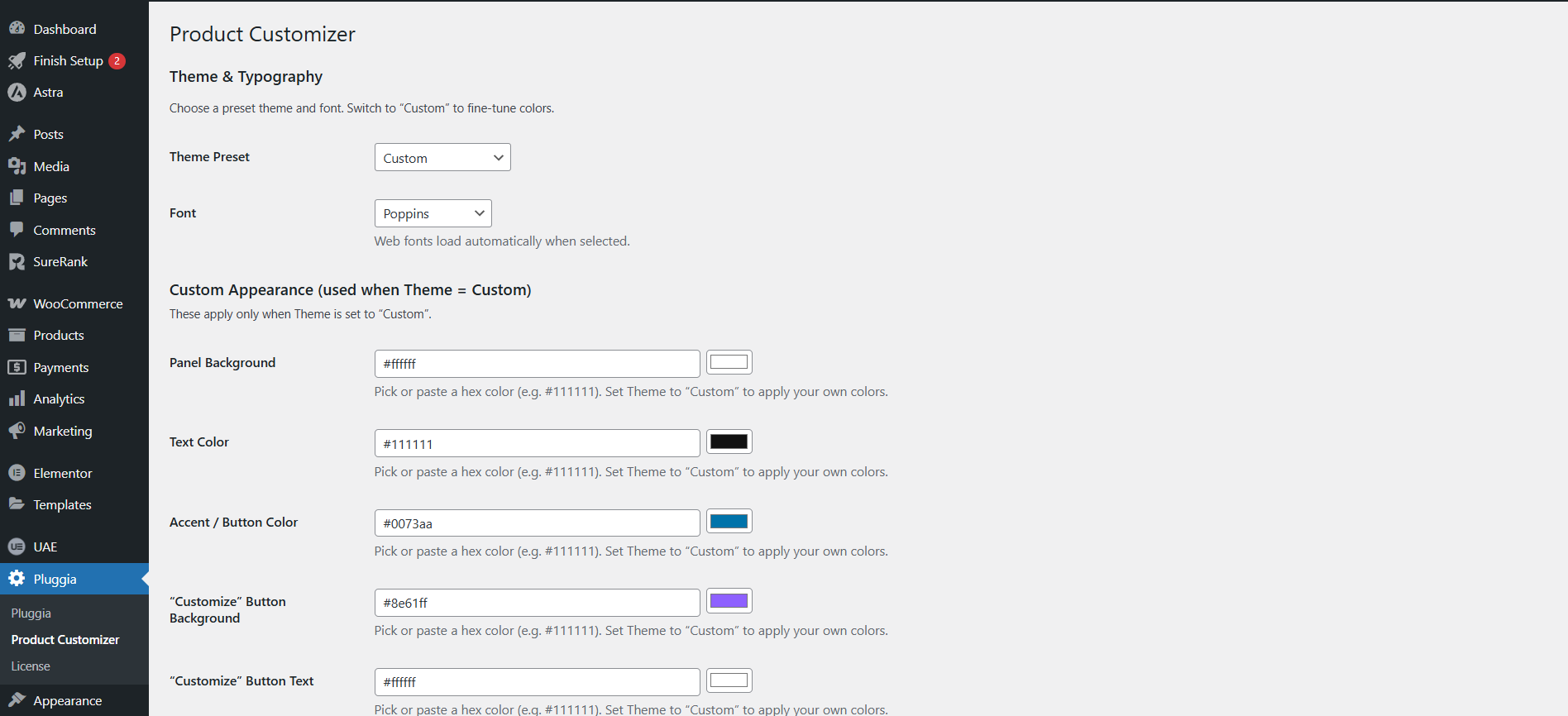Open Finish Setup with 2 notifications
Image resolution: width=1568 pixels, height=716 pixels.
click(x=68, y=61)
